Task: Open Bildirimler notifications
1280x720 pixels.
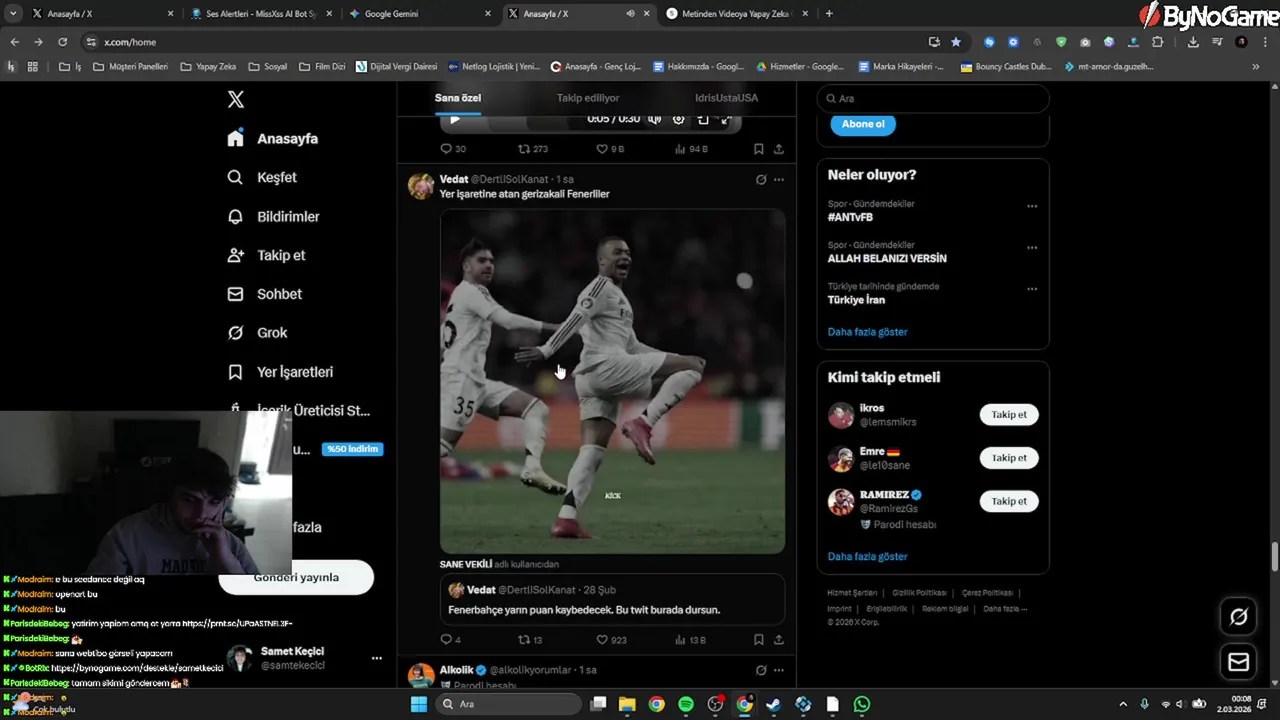Action: [x=273, y=216]
